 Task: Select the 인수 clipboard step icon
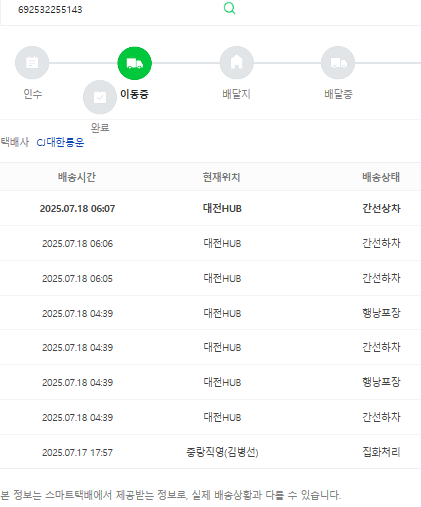point(32,63)
